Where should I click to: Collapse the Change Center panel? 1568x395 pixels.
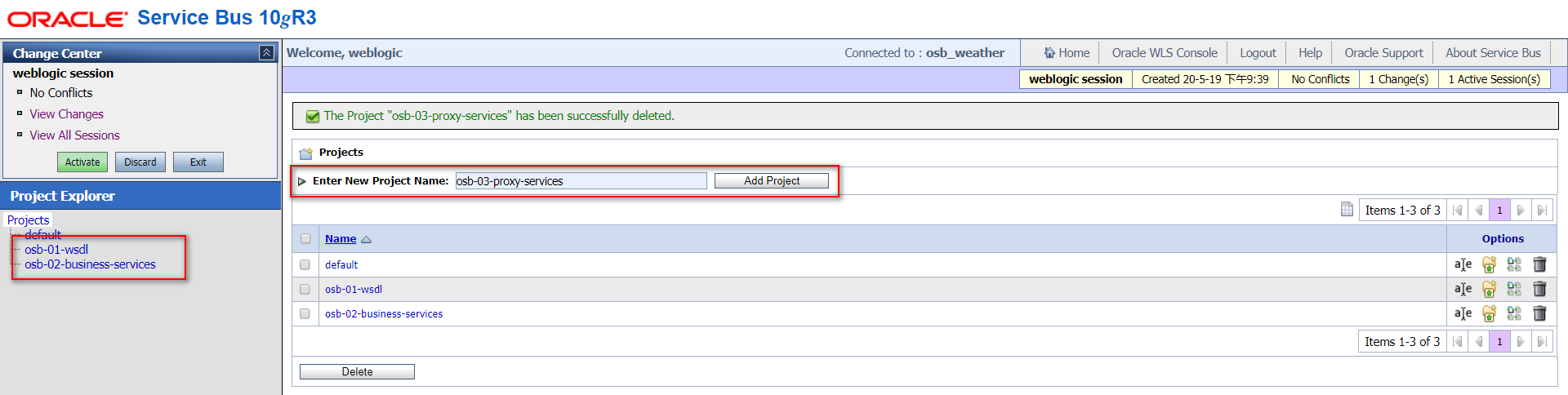click(266, 52)
